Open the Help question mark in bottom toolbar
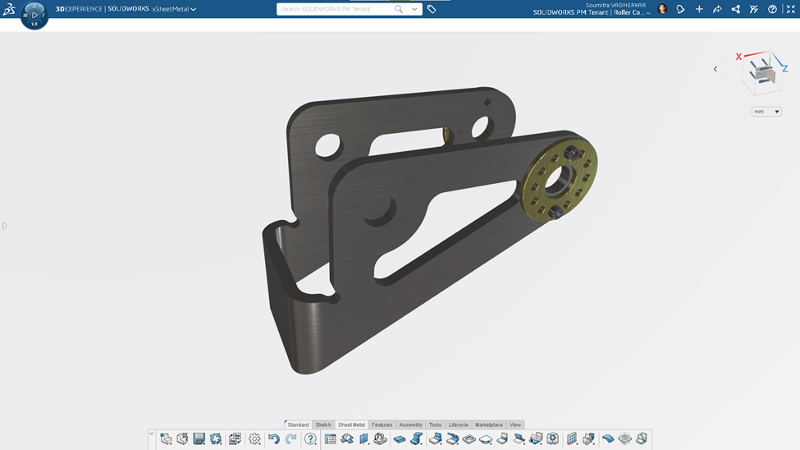Image resolution: width=800 pixels, height=450 pixels. (x=310, y=438)
